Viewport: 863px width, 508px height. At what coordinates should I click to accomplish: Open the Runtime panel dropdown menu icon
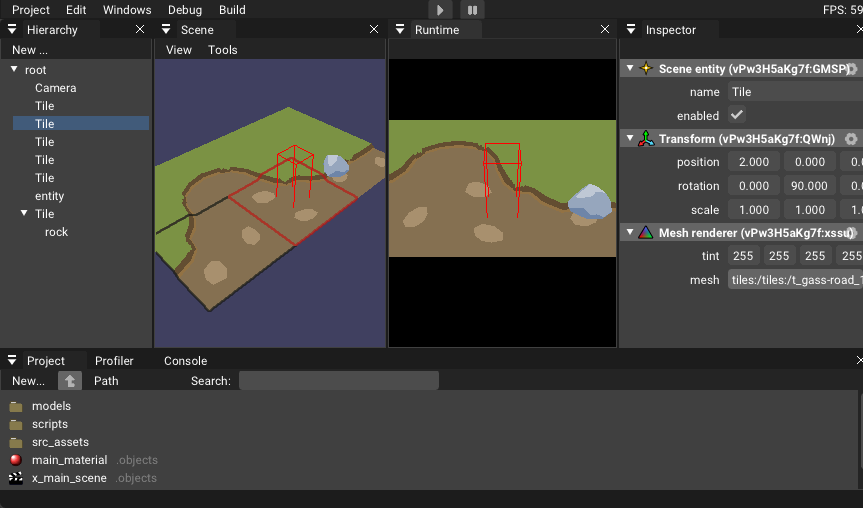point(400,29)
